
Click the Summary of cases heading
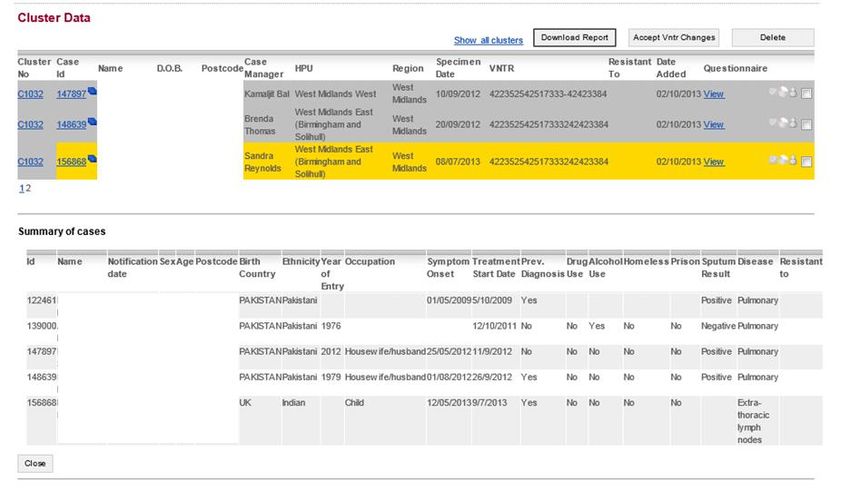(x=62, y=231)
